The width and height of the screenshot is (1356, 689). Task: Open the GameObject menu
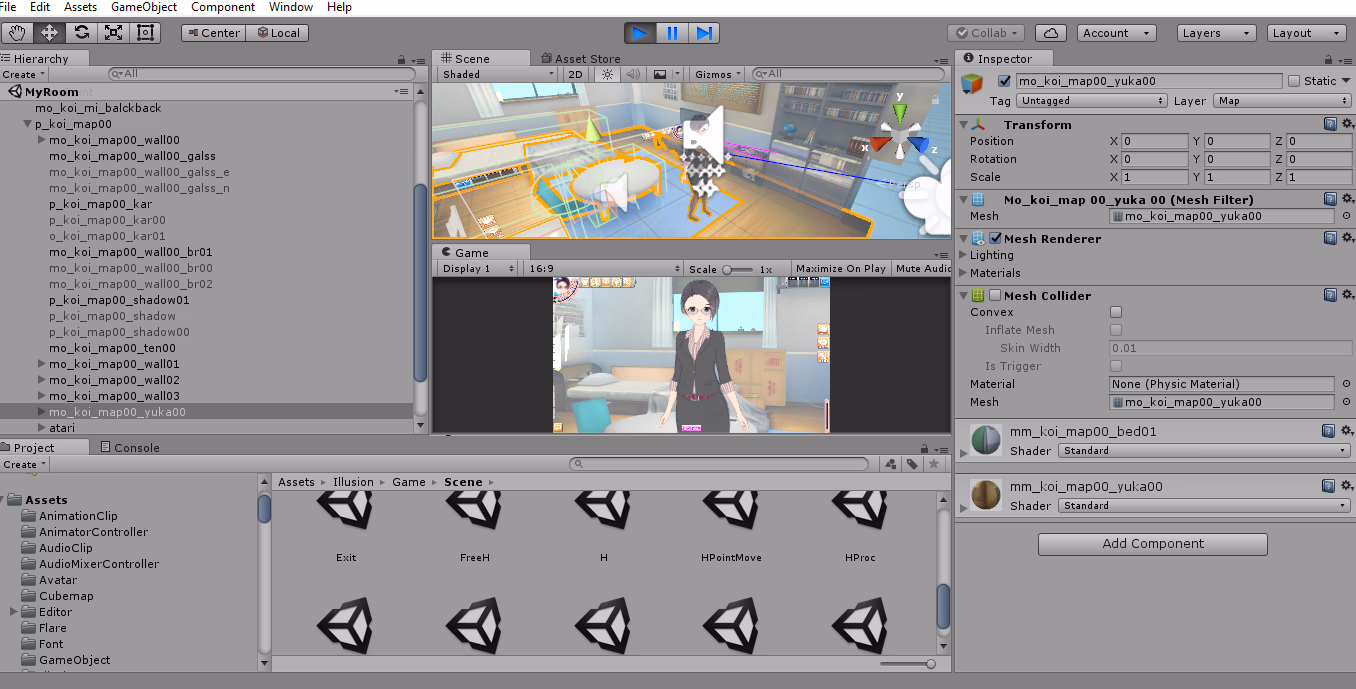[144, 7]
